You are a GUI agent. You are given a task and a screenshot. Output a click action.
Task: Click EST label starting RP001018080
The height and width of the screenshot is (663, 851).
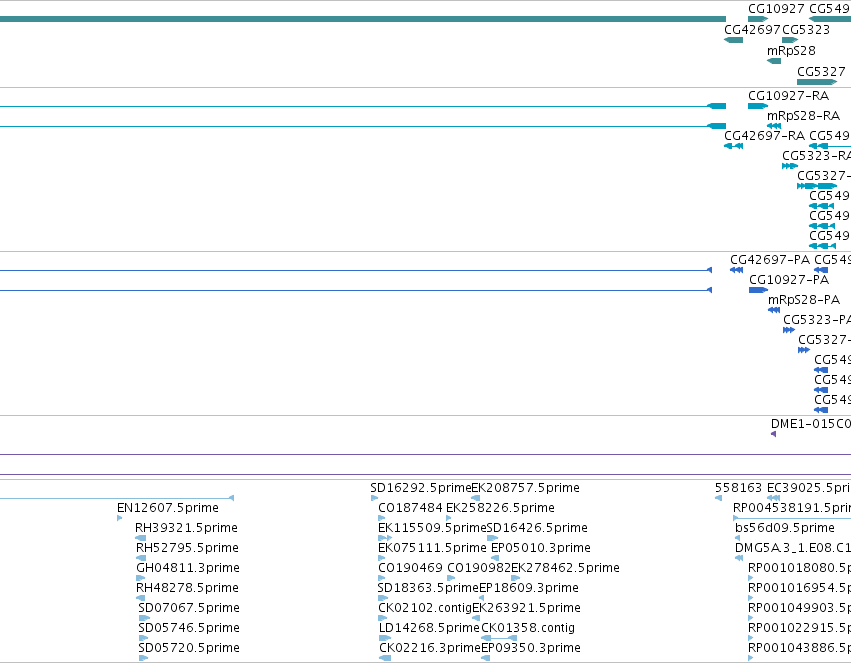[799, 568]
